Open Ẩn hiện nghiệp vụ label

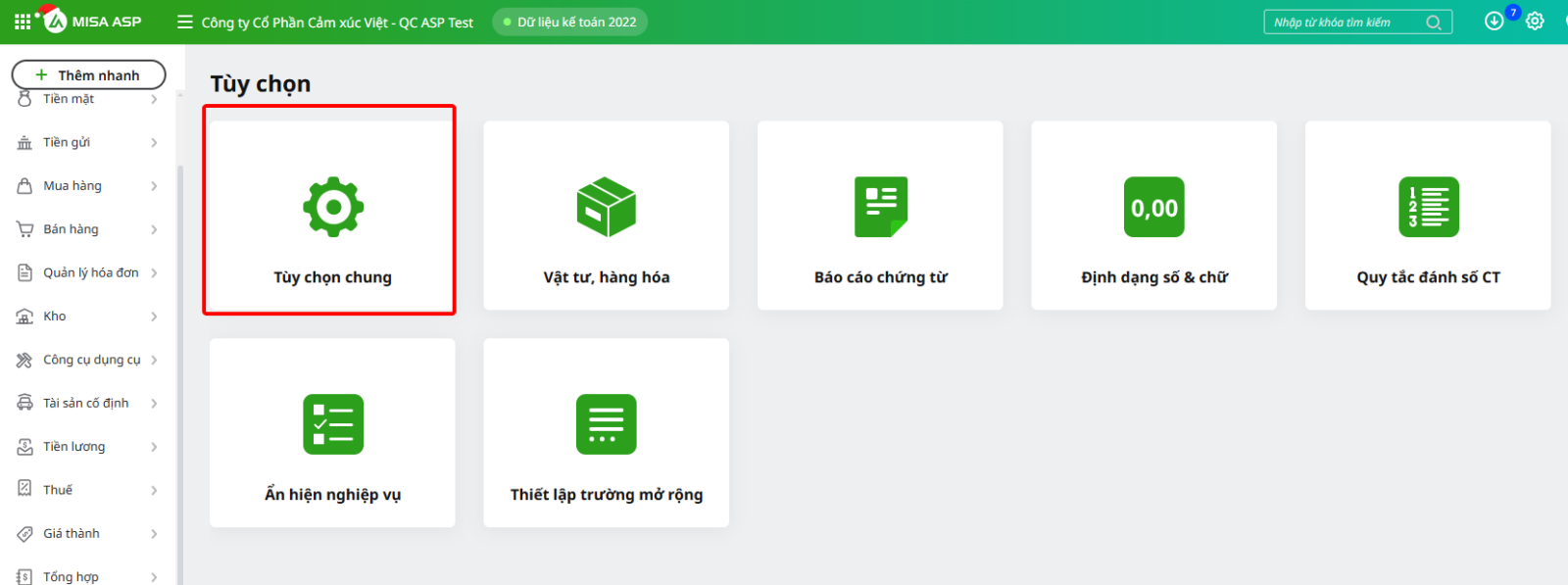[332, 495]
